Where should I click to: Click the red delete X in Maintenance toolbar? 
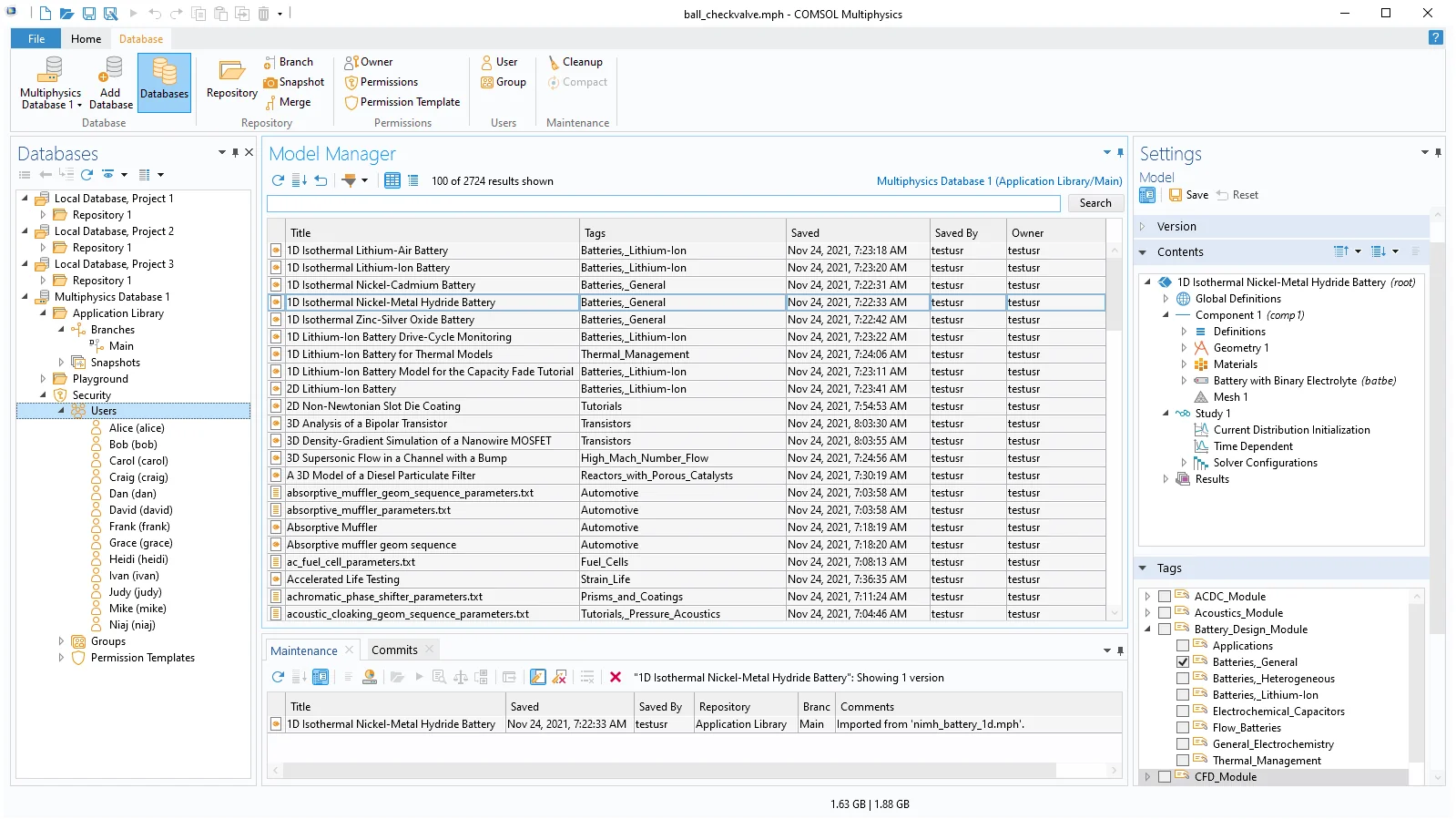(616, 677)
